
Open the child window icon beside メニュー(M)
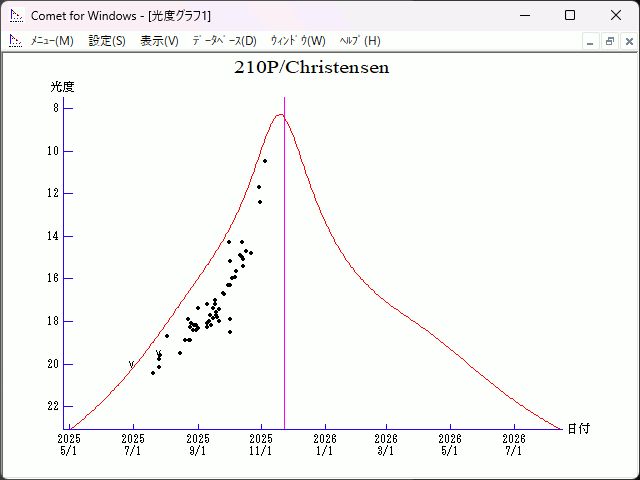click(15, 41)
